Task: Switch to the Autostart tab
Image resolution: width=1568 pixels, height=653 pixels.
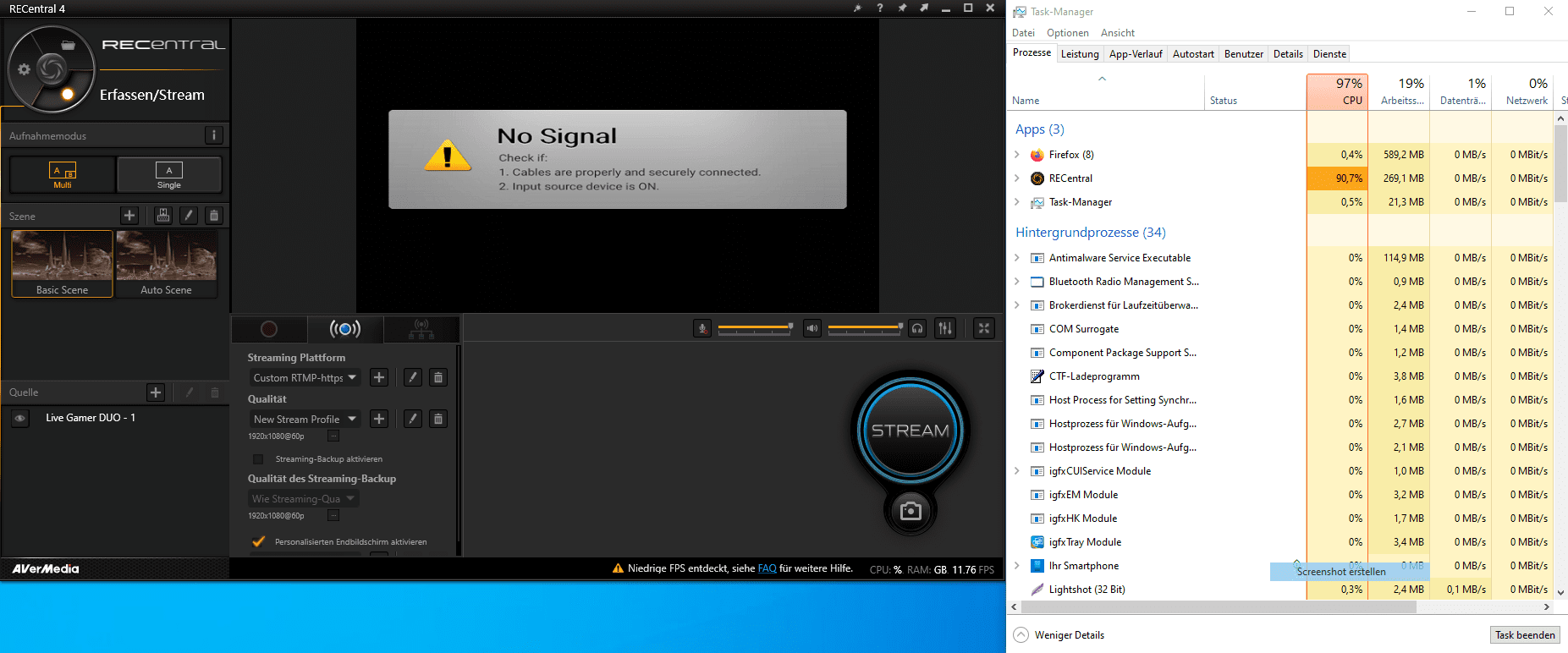Action: [1193, 54]
